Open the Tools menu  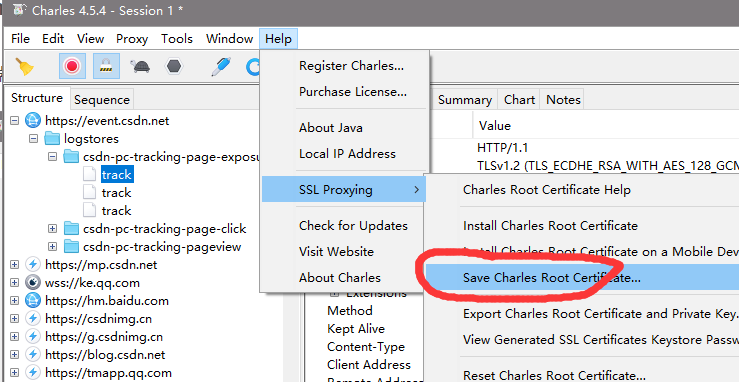point(177,39)
